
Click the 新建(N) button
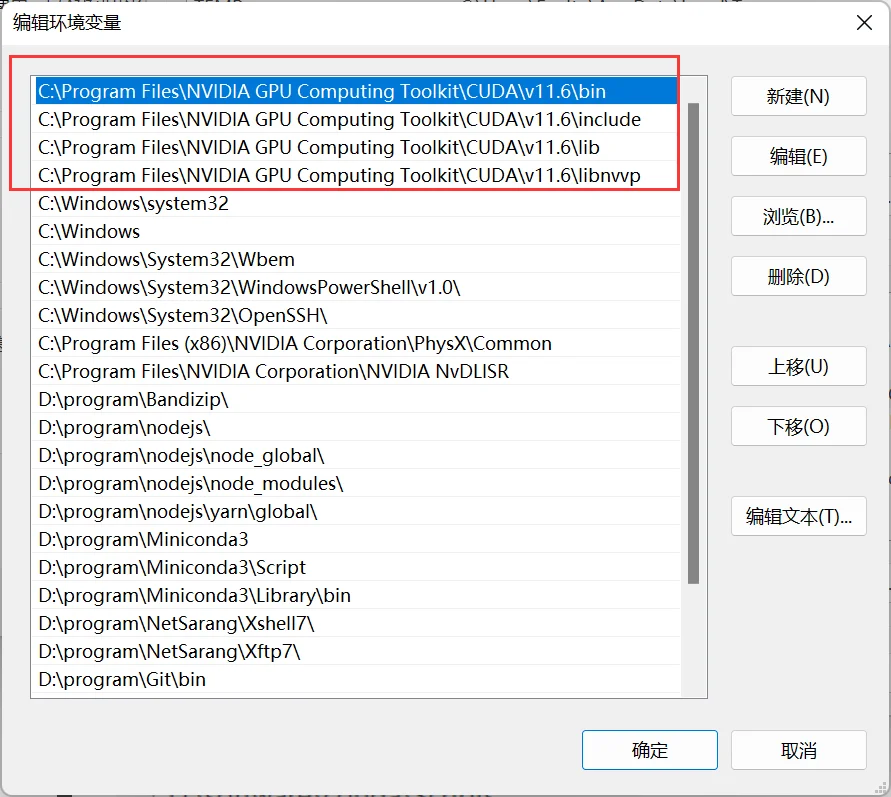798,97
